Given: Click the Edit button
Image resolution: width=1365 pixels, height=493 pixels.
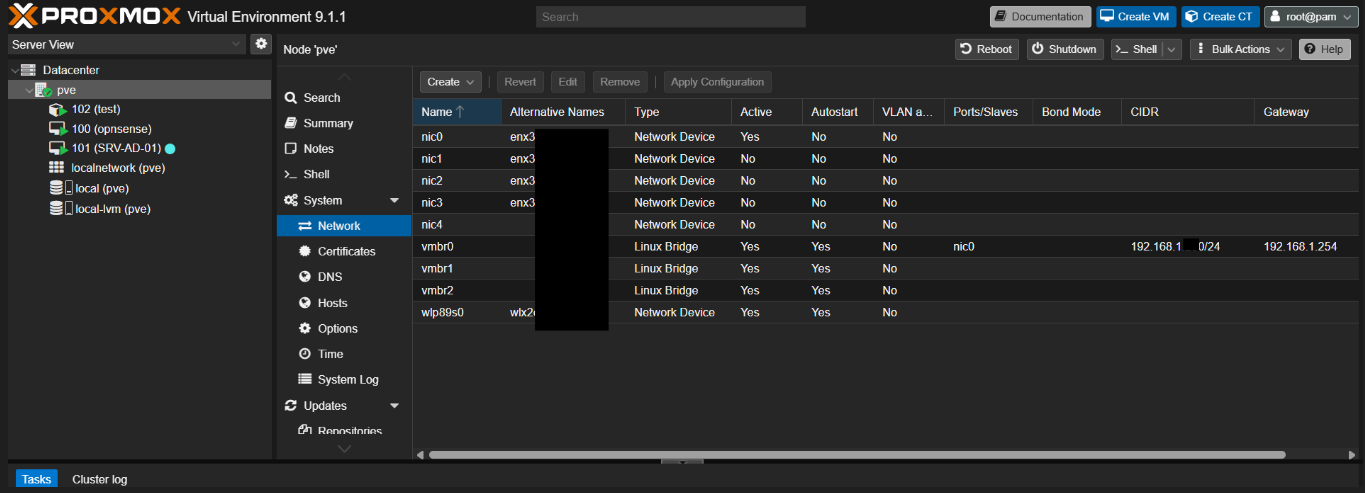Looking at the screenshot, I should (568, 82).
